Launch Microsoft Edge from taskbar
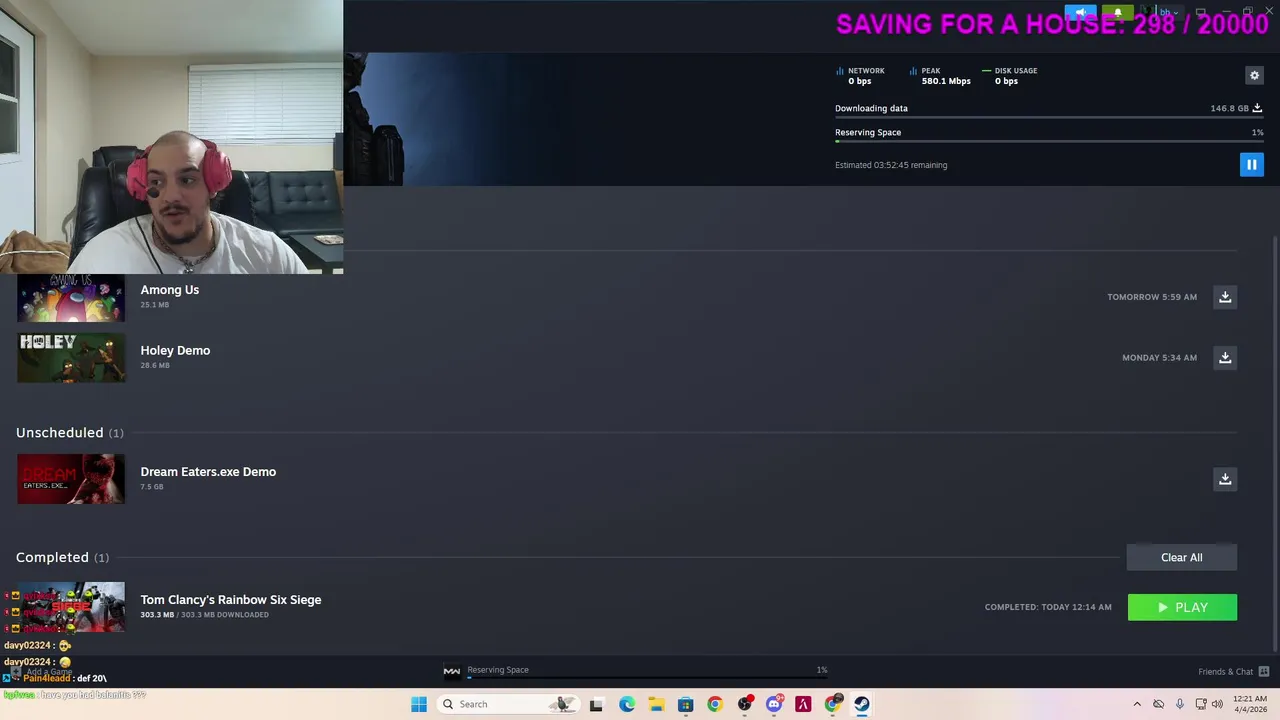 (627, 704)
